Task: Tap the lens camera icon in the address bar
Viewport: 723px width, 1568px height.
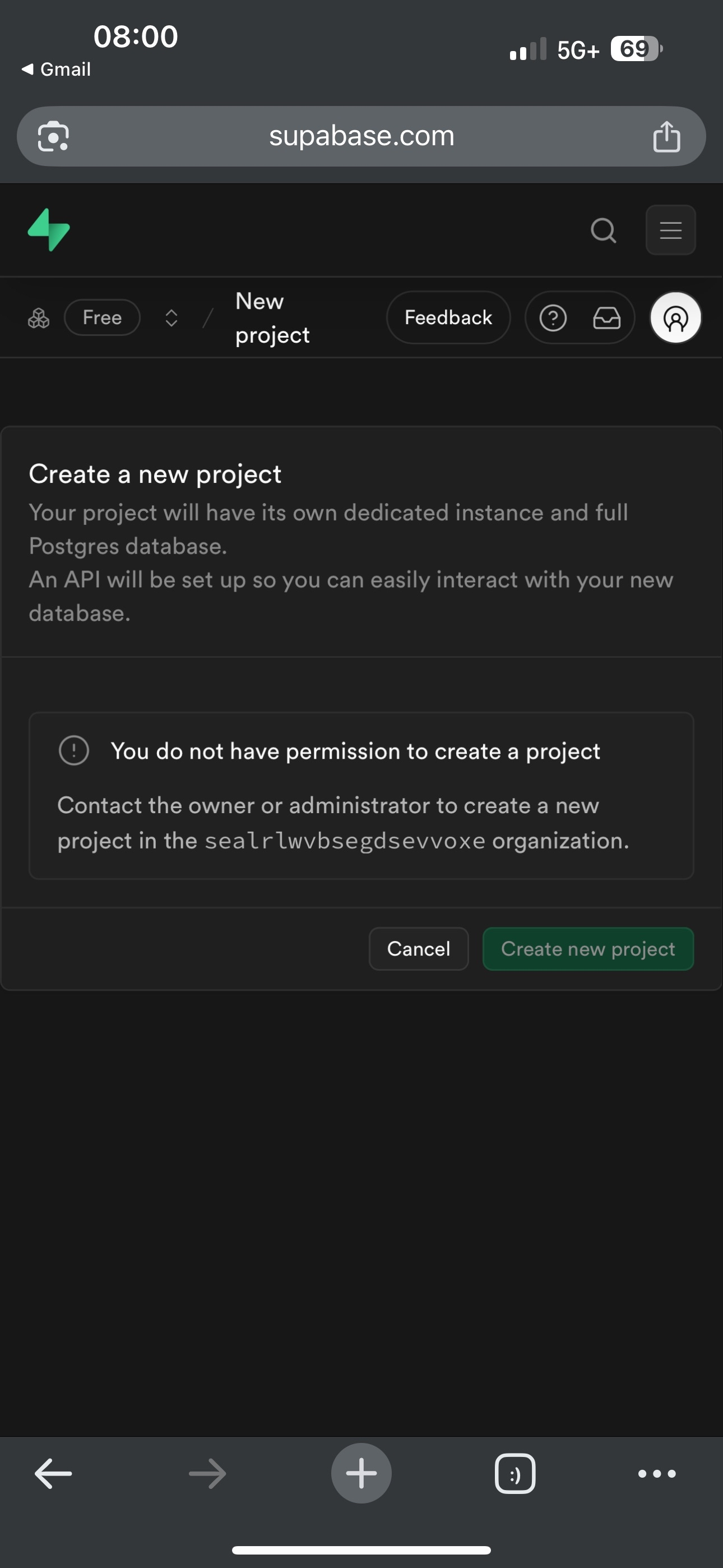Action: coord(54,136)
